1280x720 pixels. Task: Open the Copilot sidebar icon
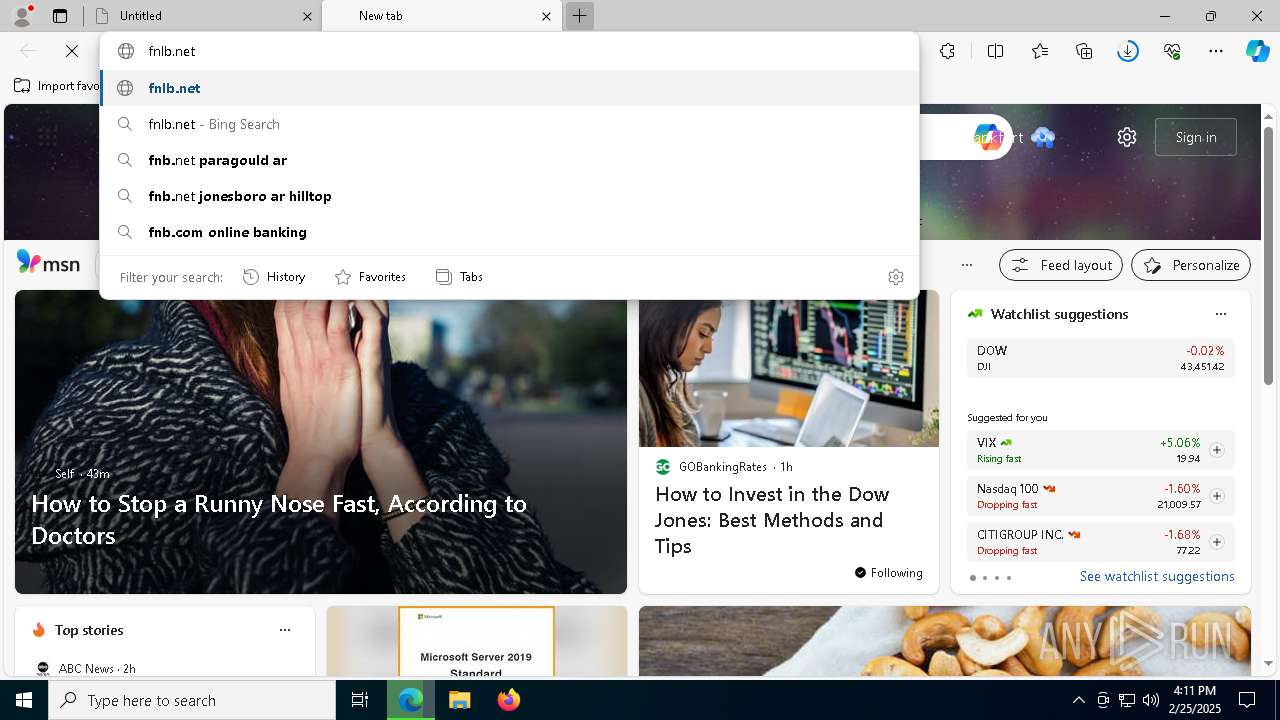(1257, 51)
